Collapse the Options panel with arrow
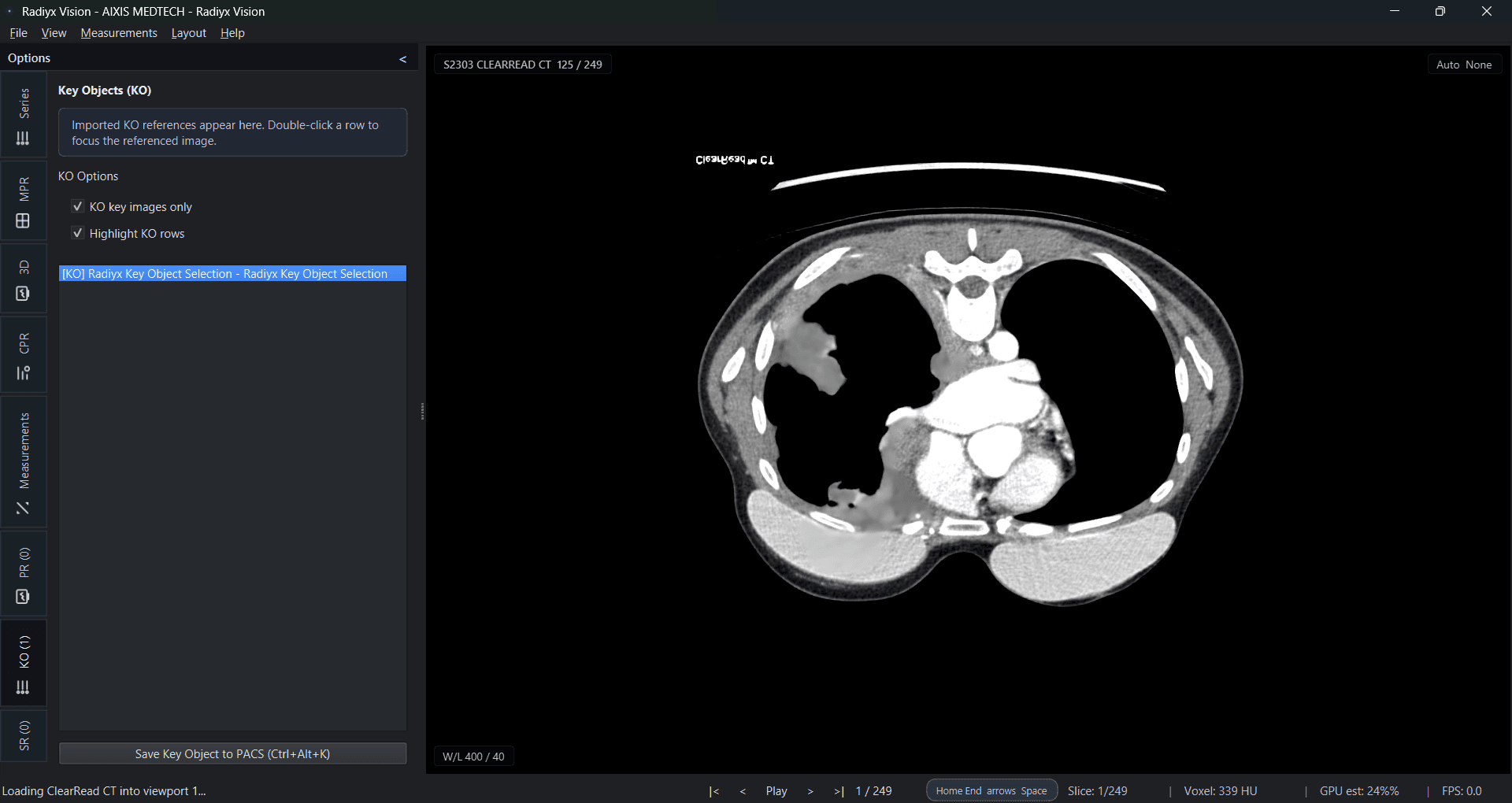 [x=403, y=59]
